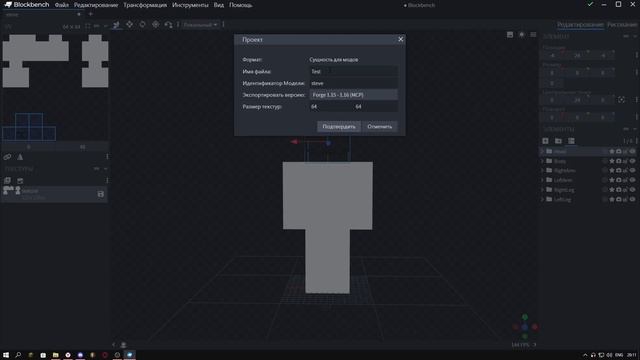Click the export icon on the RightArm row
640x360 pixels.
tap(619, 171)
